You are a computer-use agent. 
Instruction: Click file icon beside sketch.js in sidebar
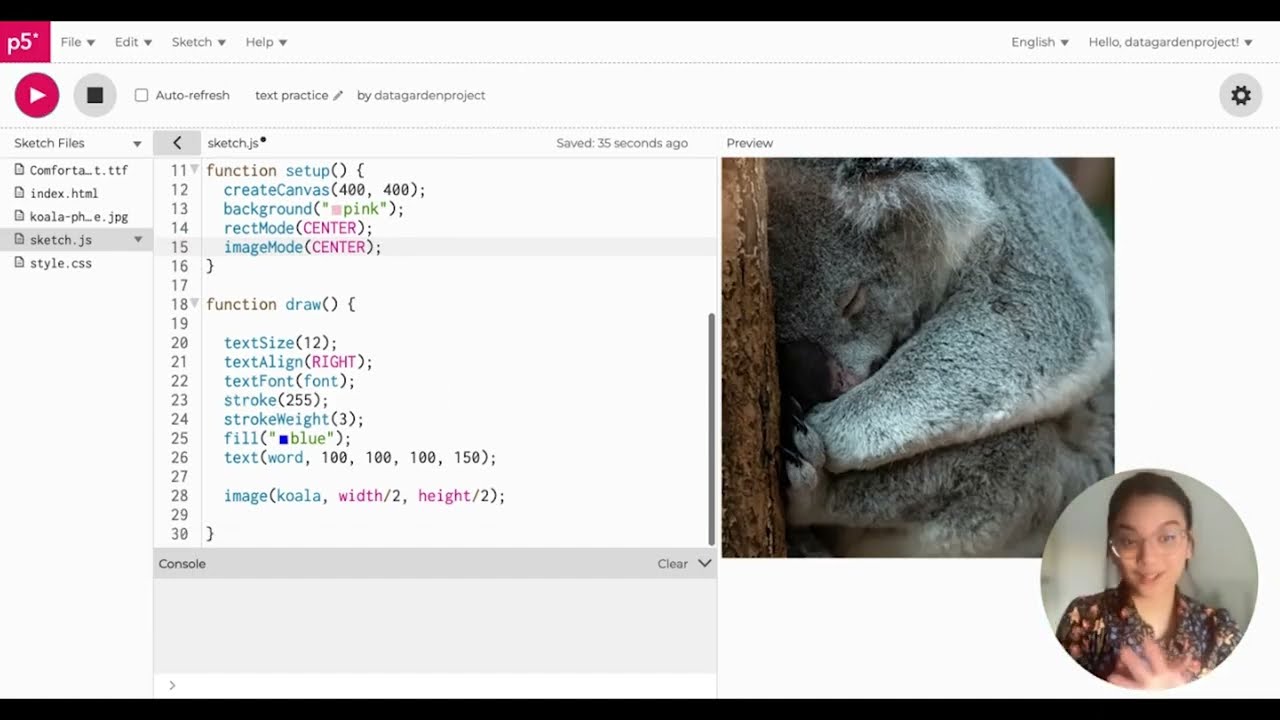[19, 240]
